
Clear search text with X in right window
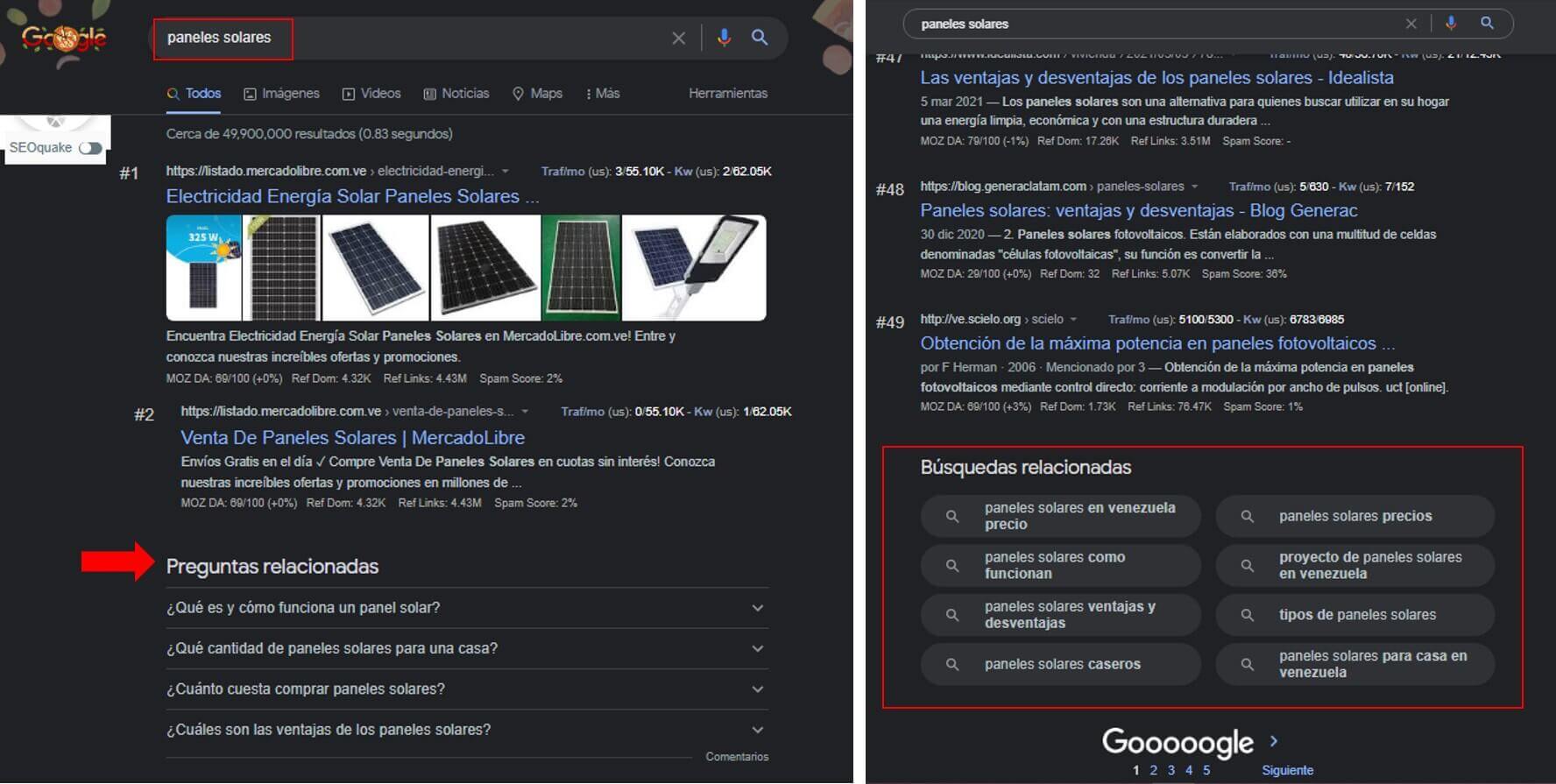click(1411, 24)
